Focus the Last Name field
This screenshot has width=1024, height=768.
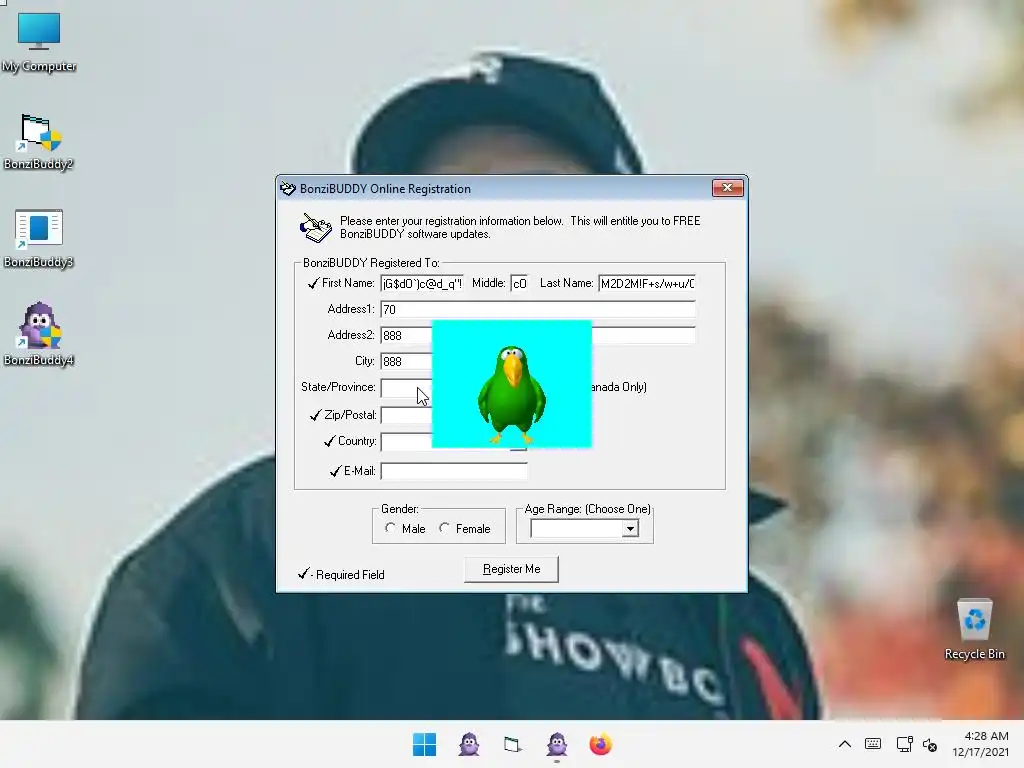click(647, 283)
